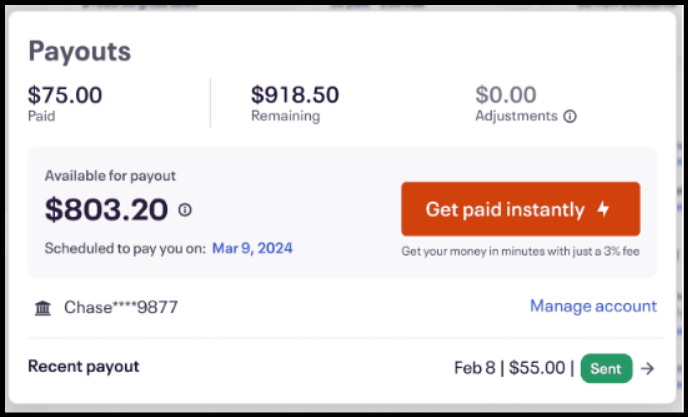688x417 pixels.
Task: Open the Manage account link
Action: pyautogui.click(x=593, y=306)
